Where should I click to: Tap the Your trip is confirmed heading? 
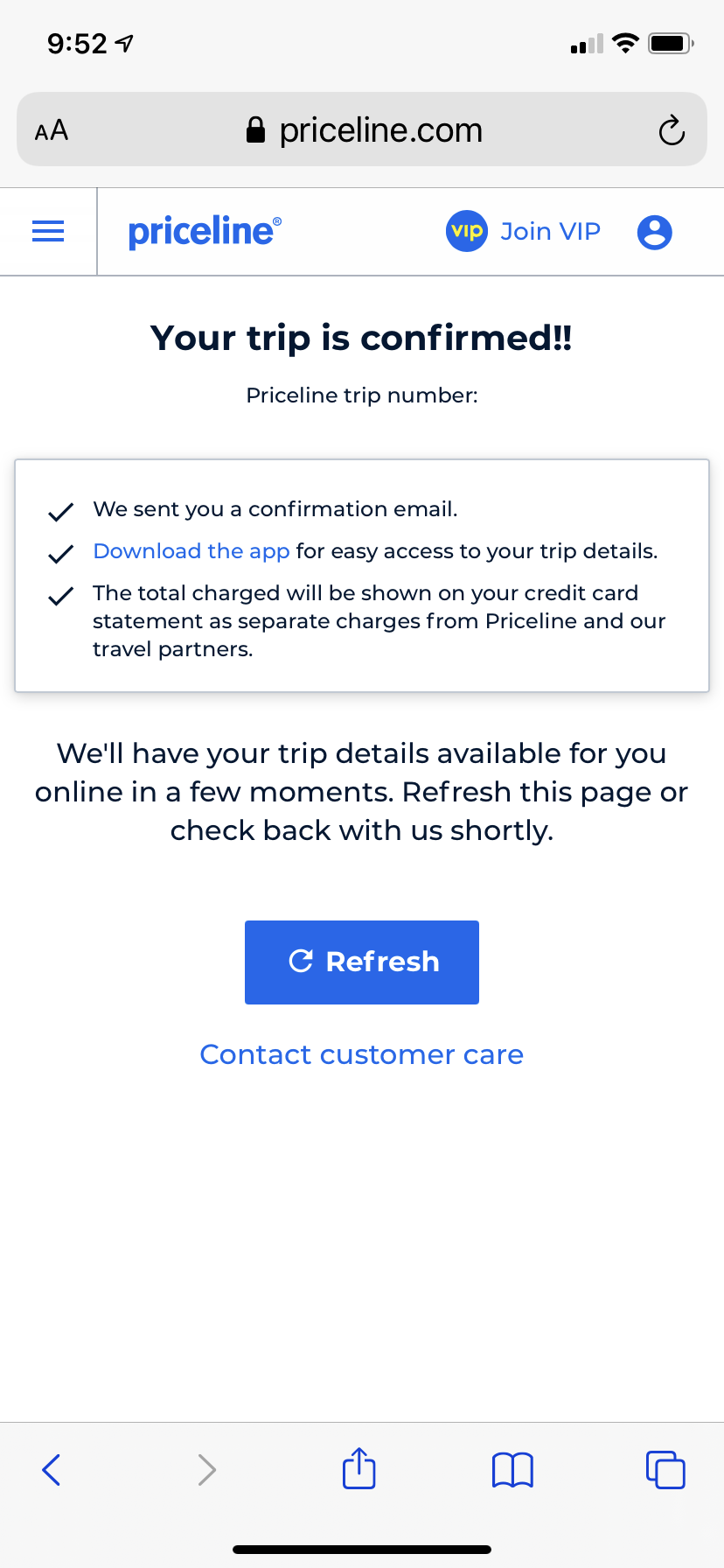click(x=361, y=338)
